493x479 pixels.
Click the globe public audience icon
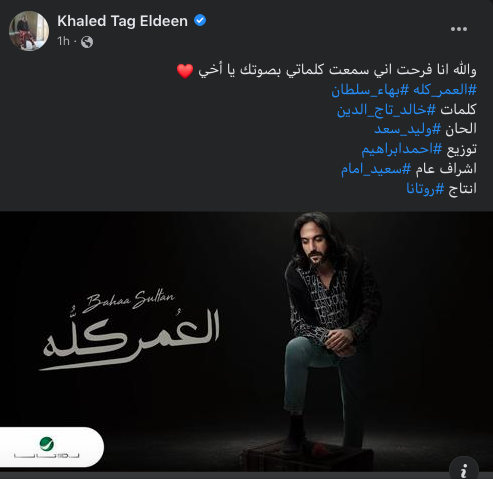point(87,42)
